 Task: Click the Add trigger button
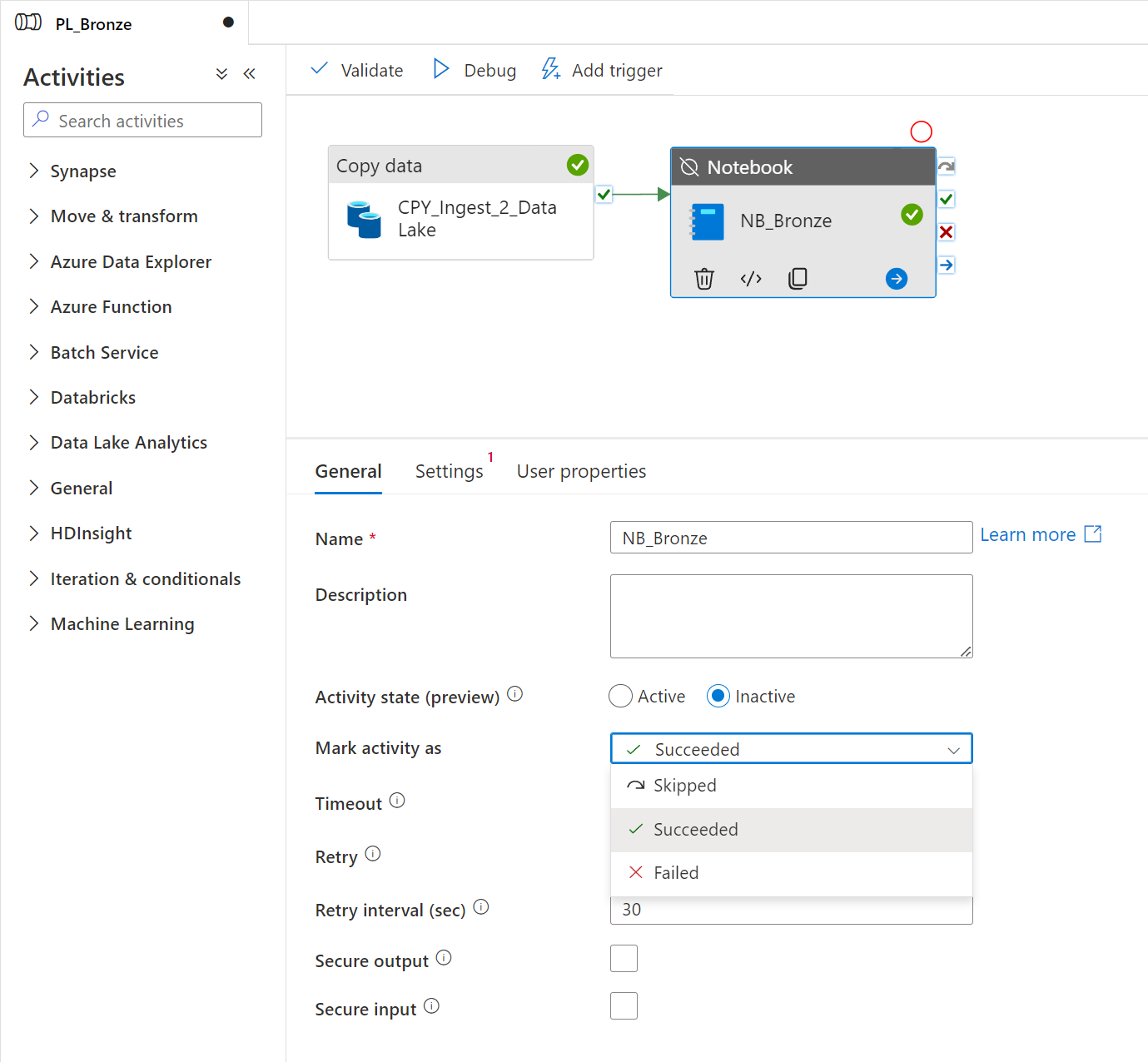pyautogui.click(x=602, y=70)
